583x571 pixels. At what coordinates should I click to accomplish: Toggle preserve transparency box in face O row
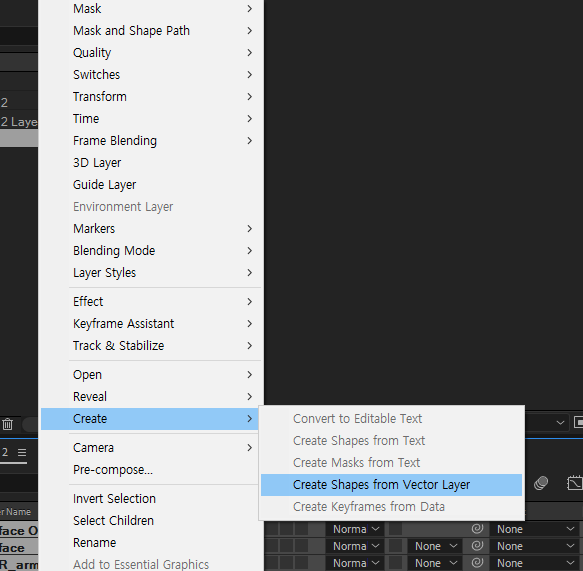point(395,529)
